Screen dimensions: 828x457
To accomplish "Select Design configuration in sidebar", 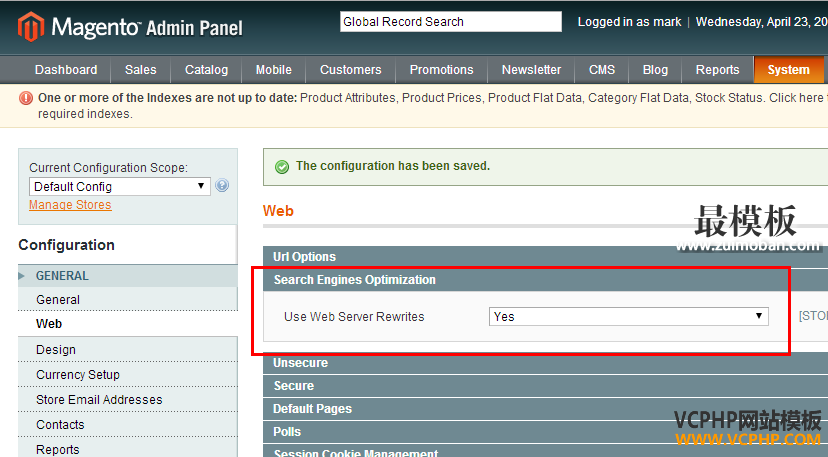I will point(128,350).
